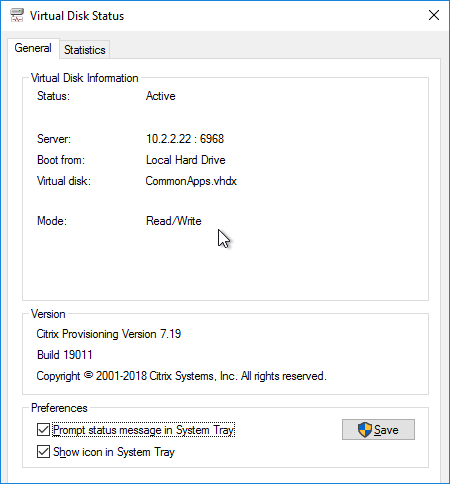
Task: Click the Active status value
Action: 161,96
